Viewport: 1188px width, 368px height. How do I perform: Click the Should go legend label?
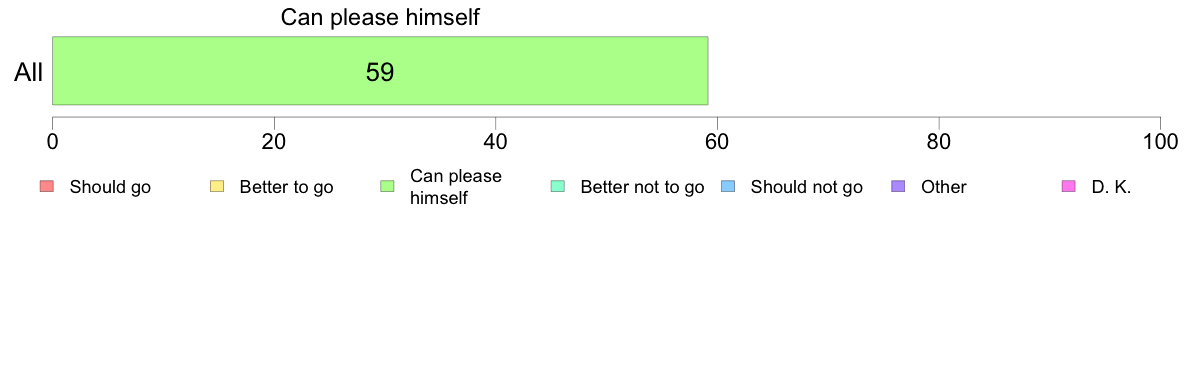pyautogui.click(x=110, y=188)
